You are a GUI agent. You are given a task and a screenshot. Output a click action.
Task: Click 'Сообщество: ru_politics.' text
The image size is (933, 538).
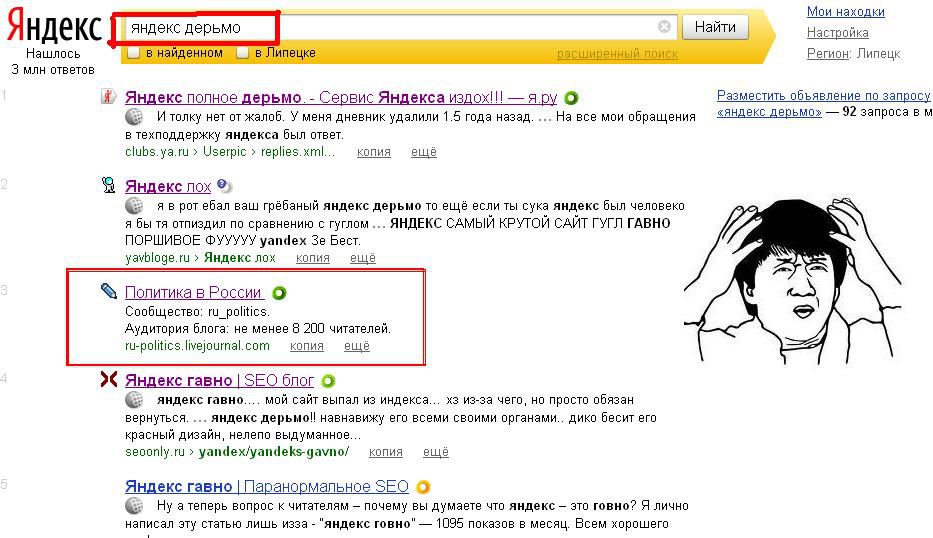tap(197, 311)
